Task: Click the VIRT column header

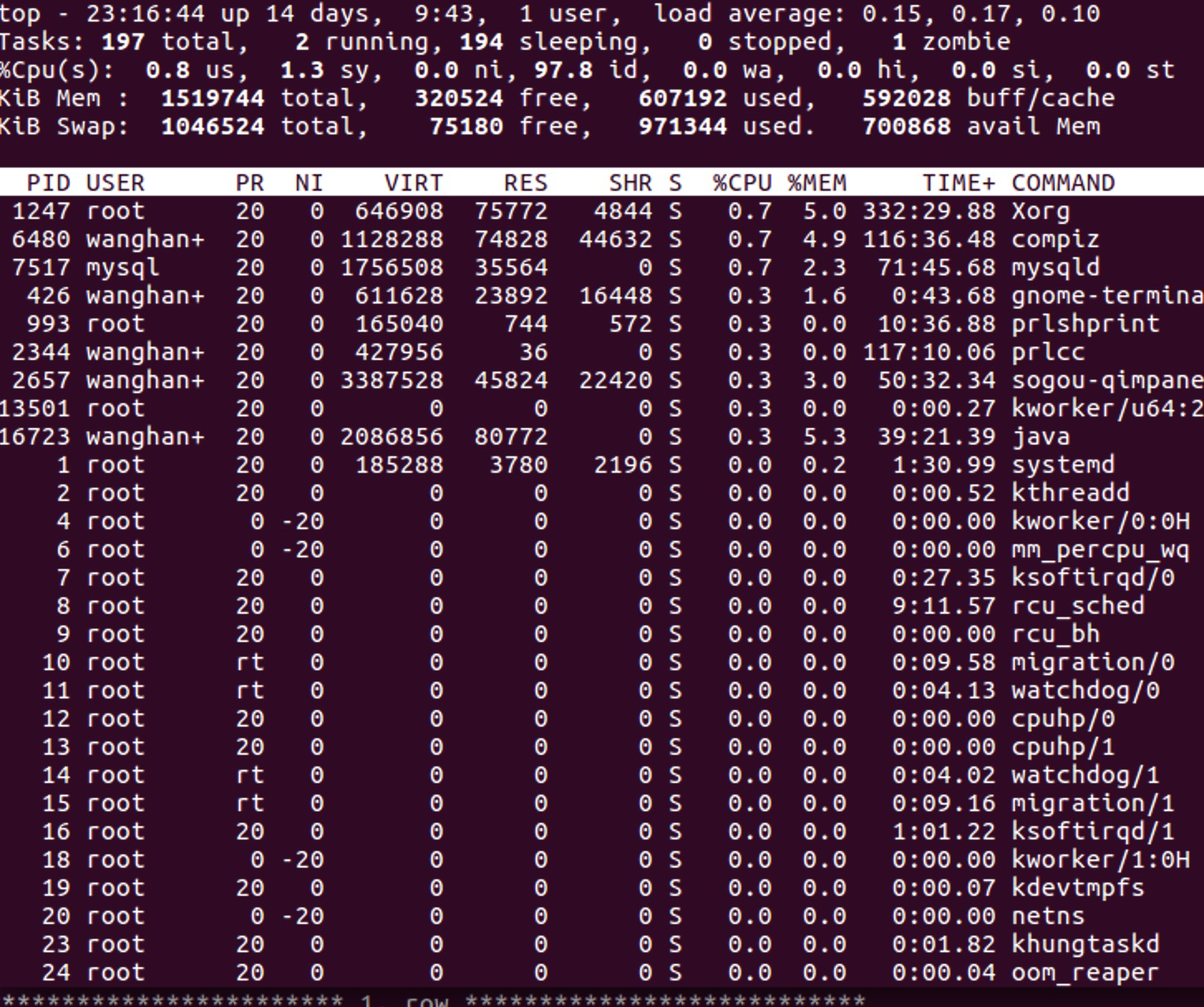Action: click(414, 182)
